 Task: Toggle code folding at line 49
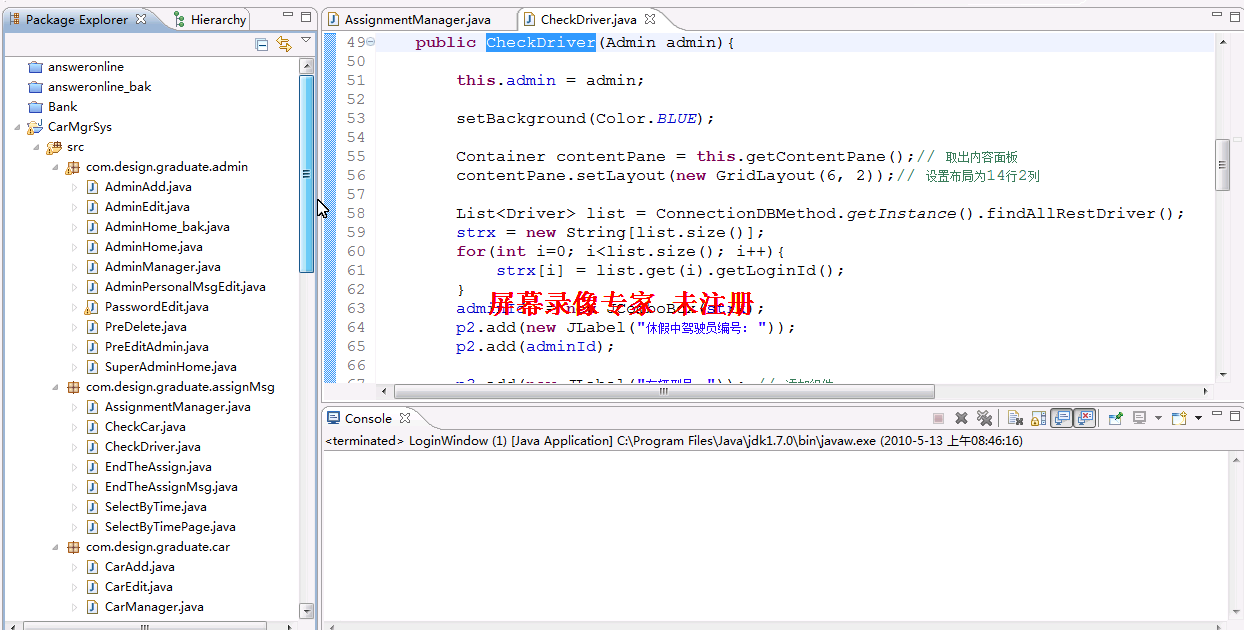pyautogui.click(x=371, y=42)
